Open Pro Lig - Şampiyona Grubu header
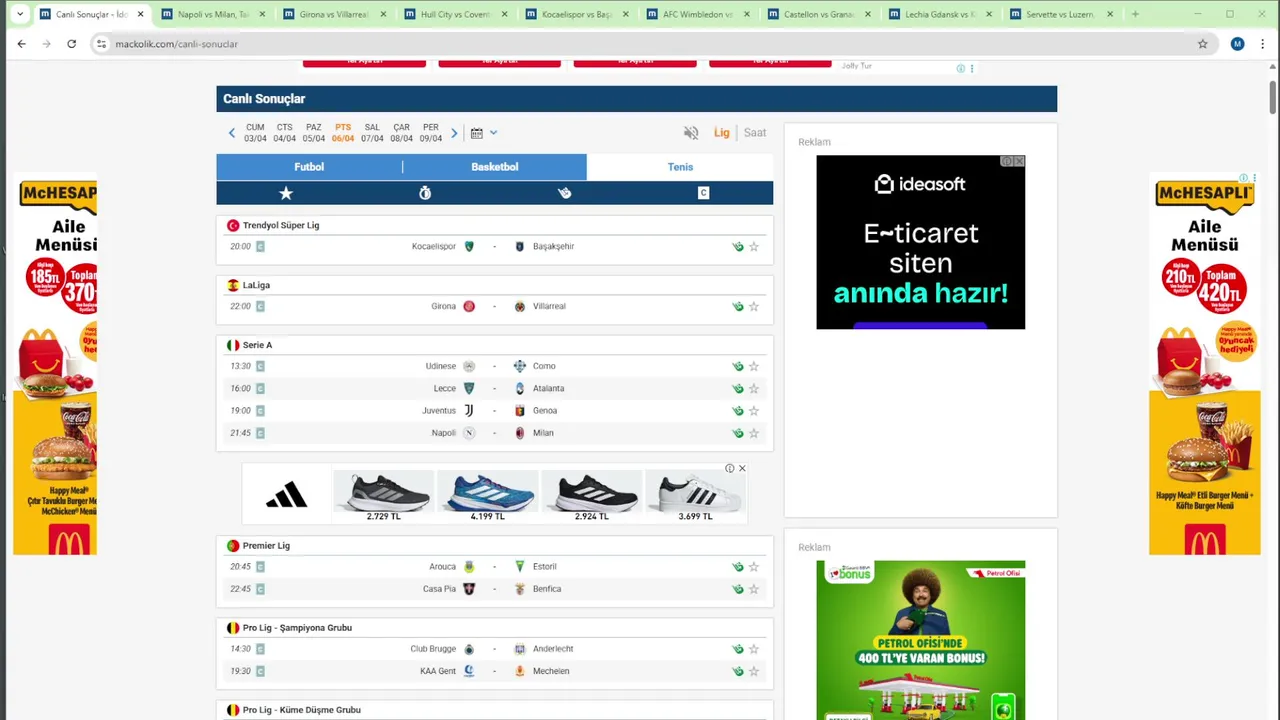1280x720 pixels. click(x=297, y=628)
